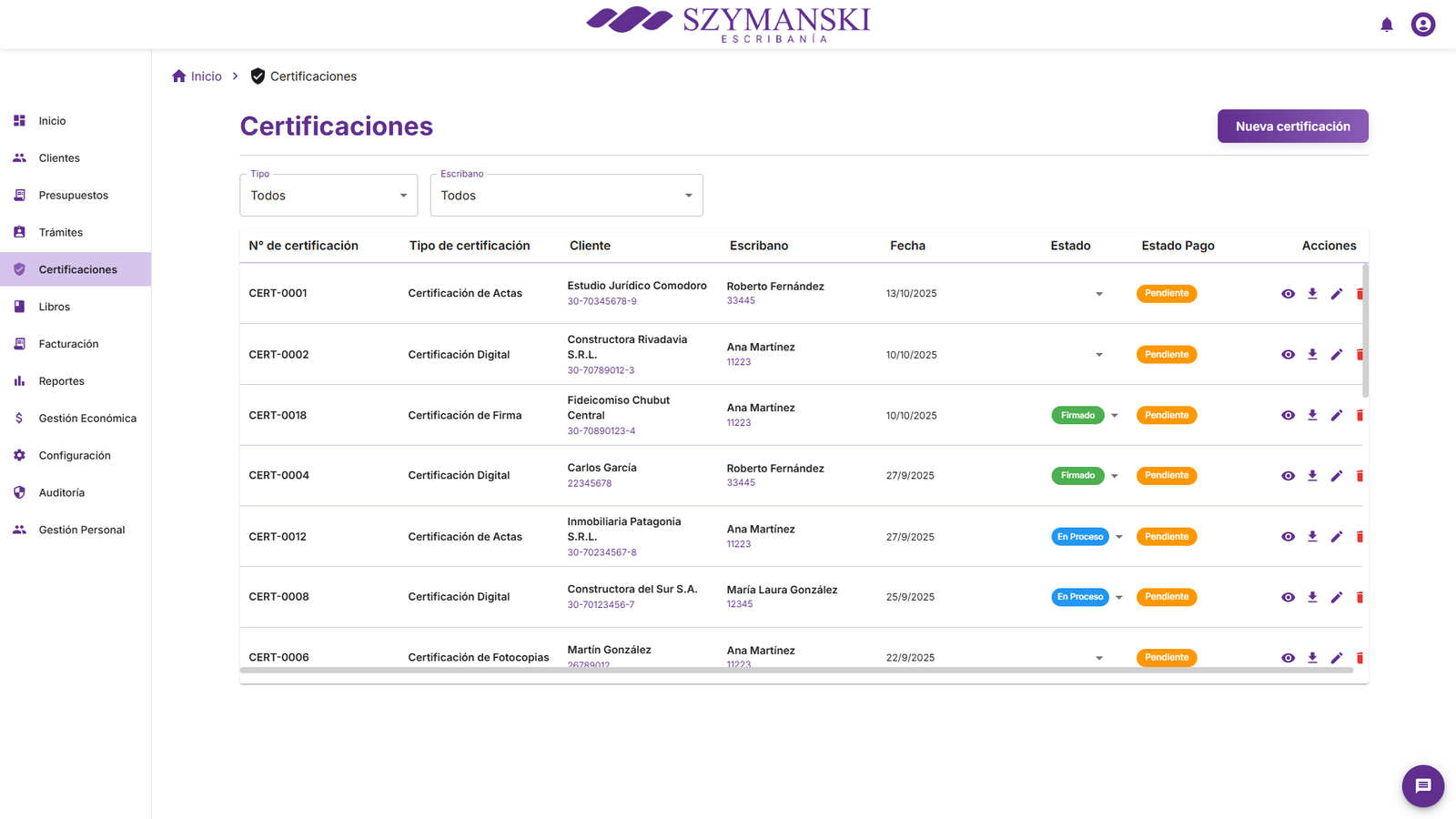
Task: View CERT-0004 using the eye icon
Action: click(1288, 476)
